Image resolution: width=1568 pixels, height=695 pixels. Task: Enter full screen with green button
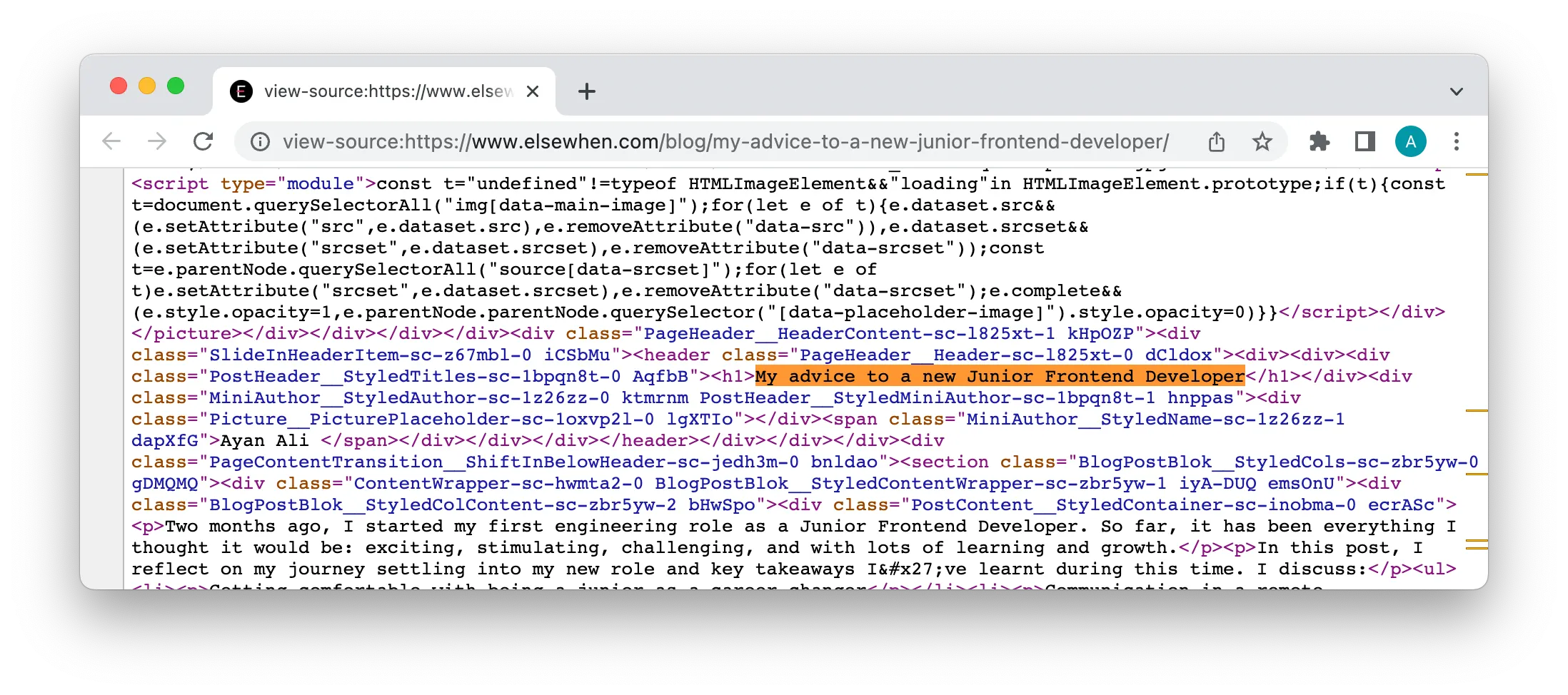[x=176, y=86]
